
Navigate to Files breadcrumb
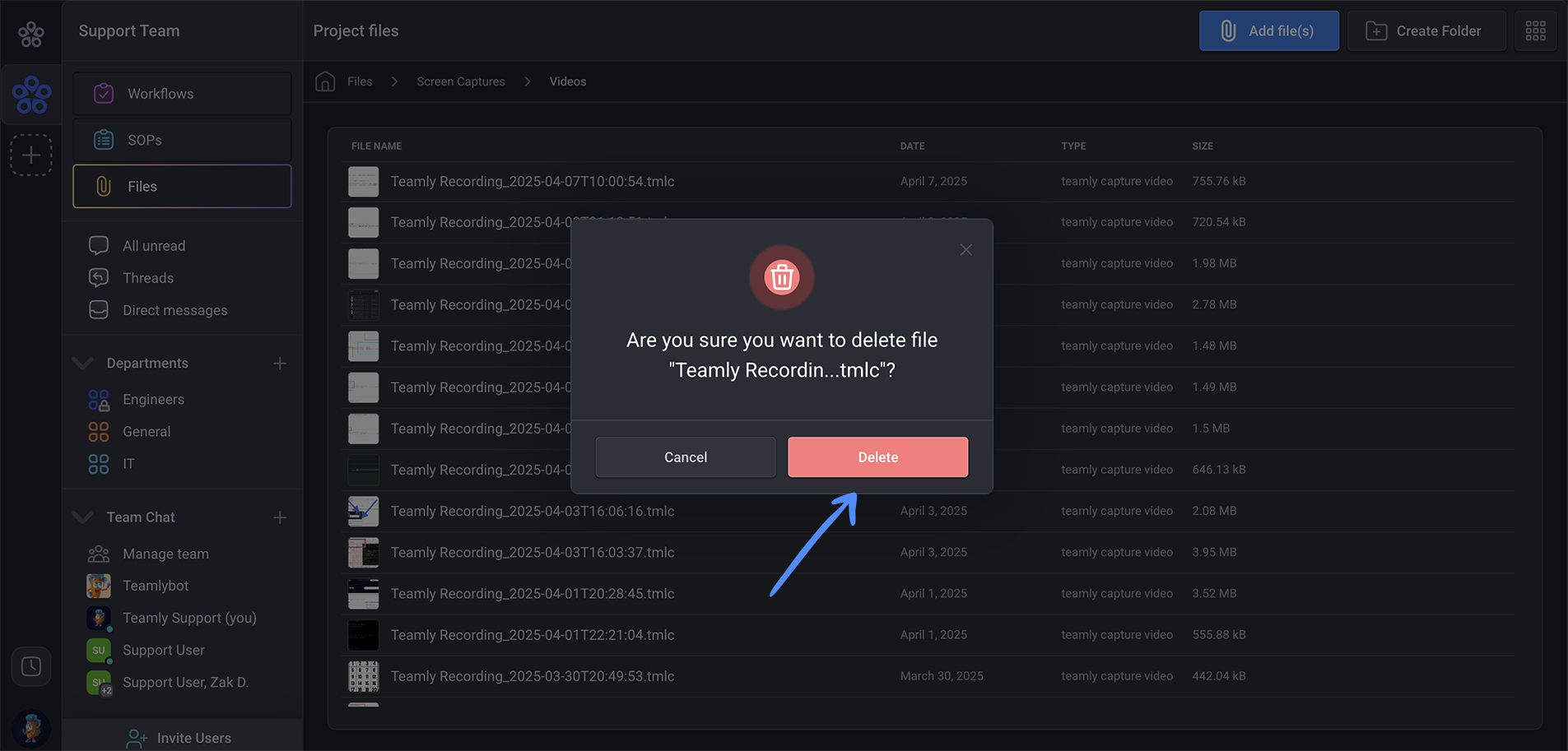[360, 81]
